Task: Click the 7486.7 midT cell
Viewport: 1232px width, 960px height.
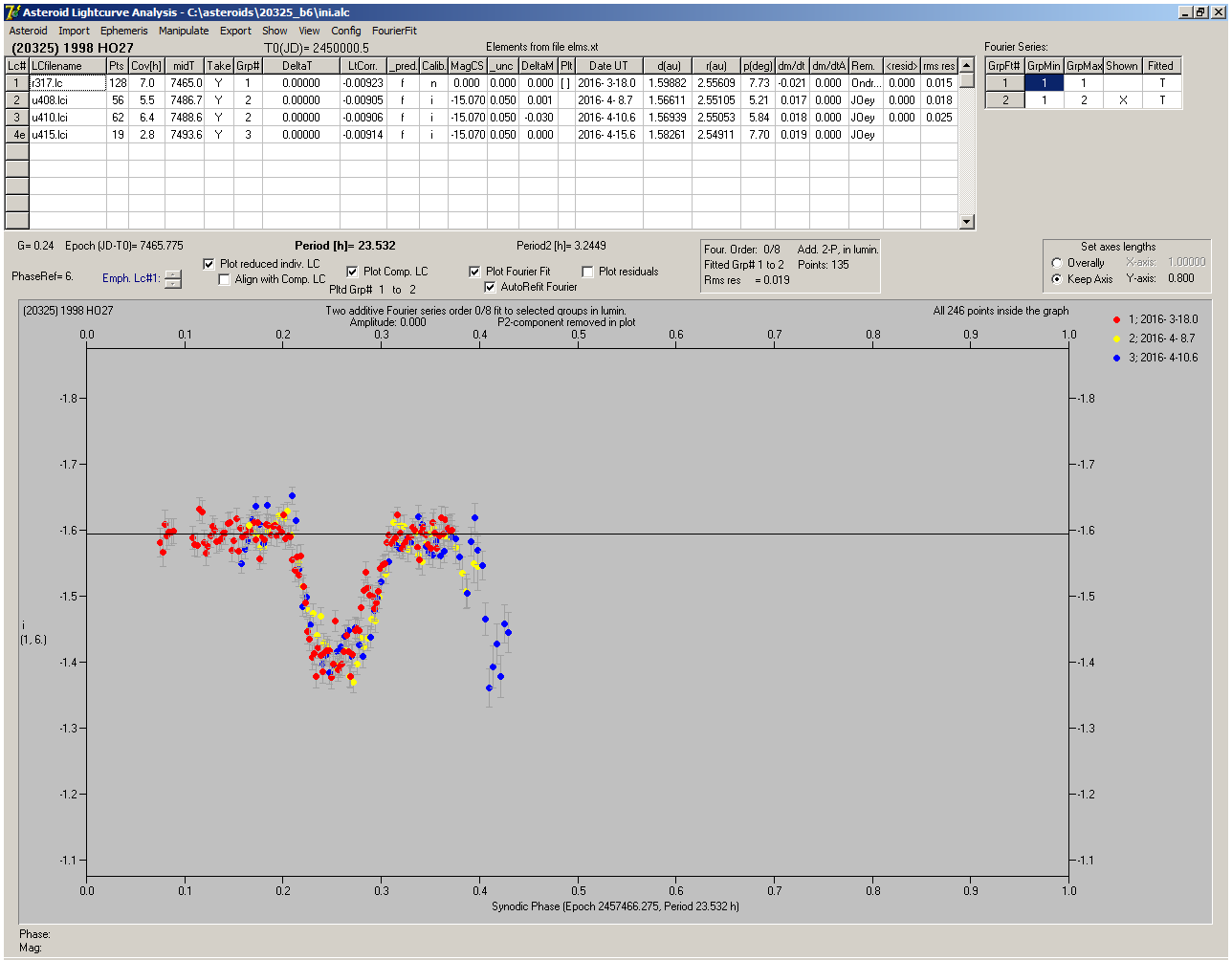Action: (x=187, y=100)
